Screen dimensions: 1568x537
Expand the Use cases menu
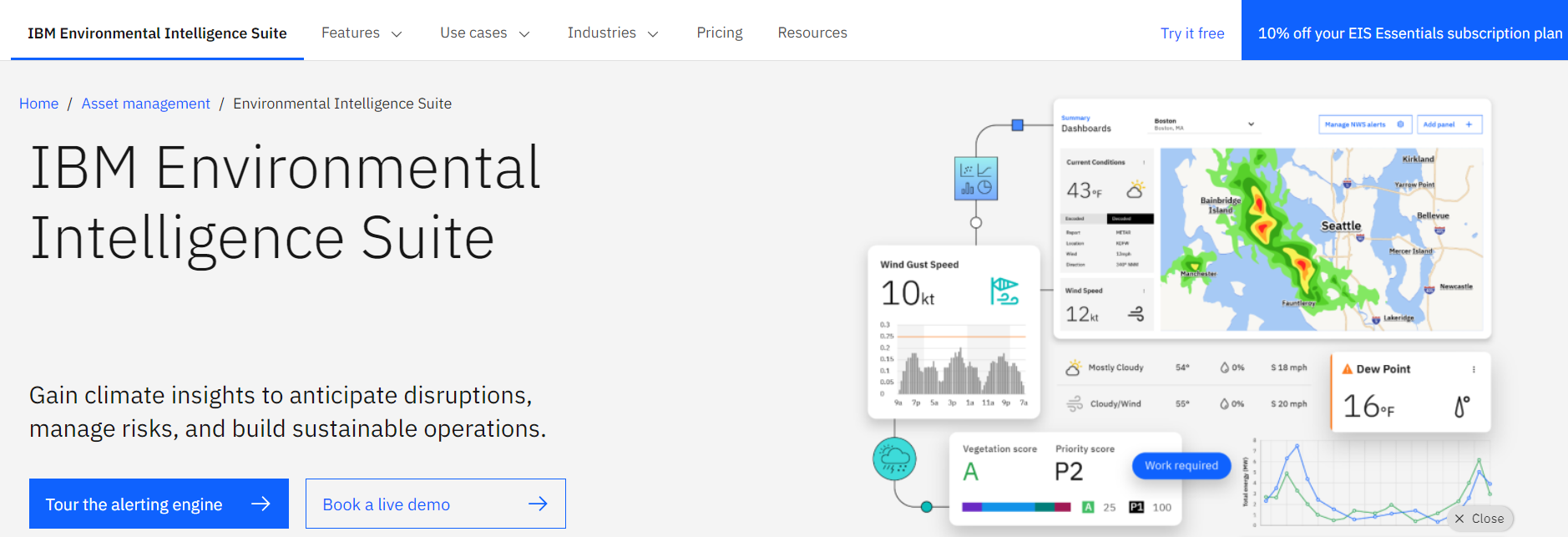pos(485,33)
